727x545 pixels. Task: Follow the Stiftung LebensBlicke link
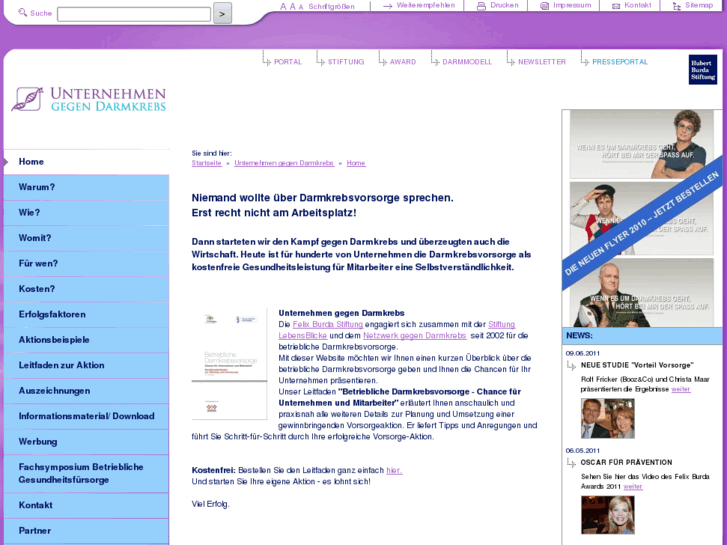coord(501,324)
